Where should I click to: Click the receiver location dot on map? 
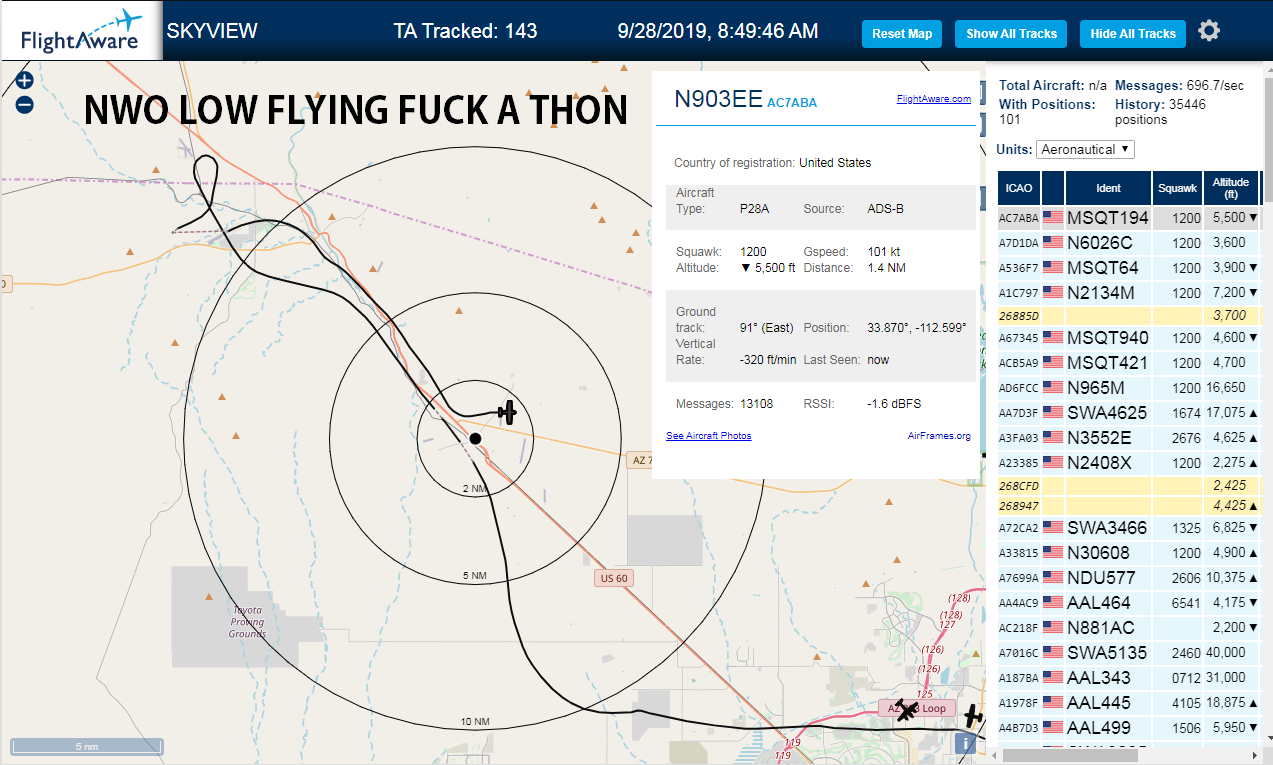[x=476, y=438]
